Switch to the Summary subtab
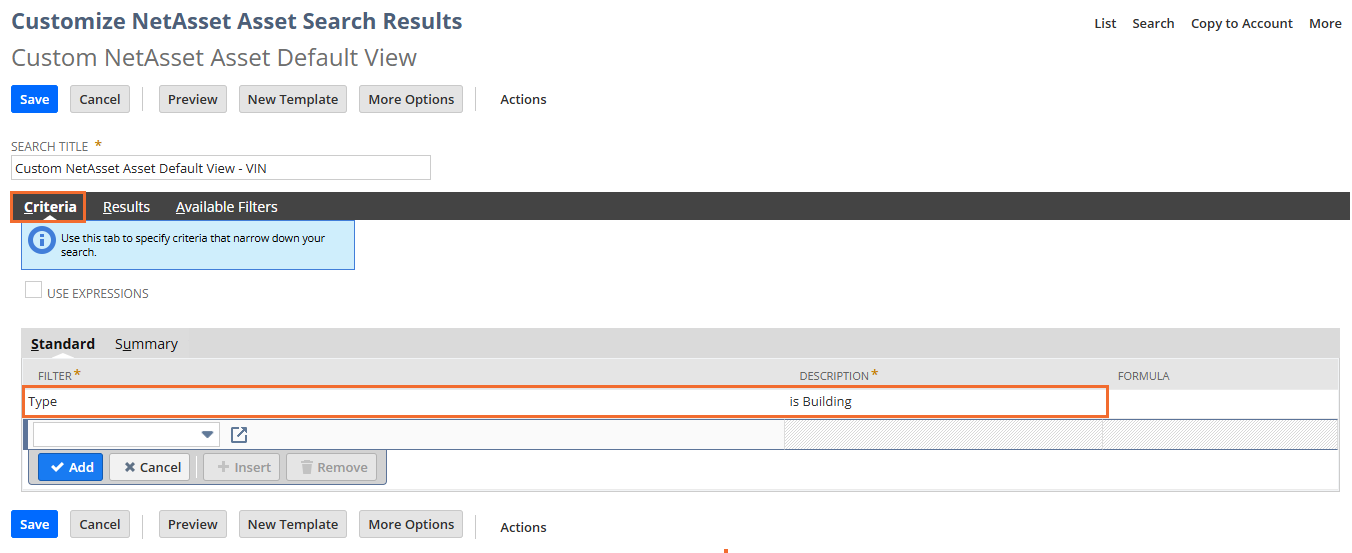This screenshot has height=553, width=1352. point(146,344)
